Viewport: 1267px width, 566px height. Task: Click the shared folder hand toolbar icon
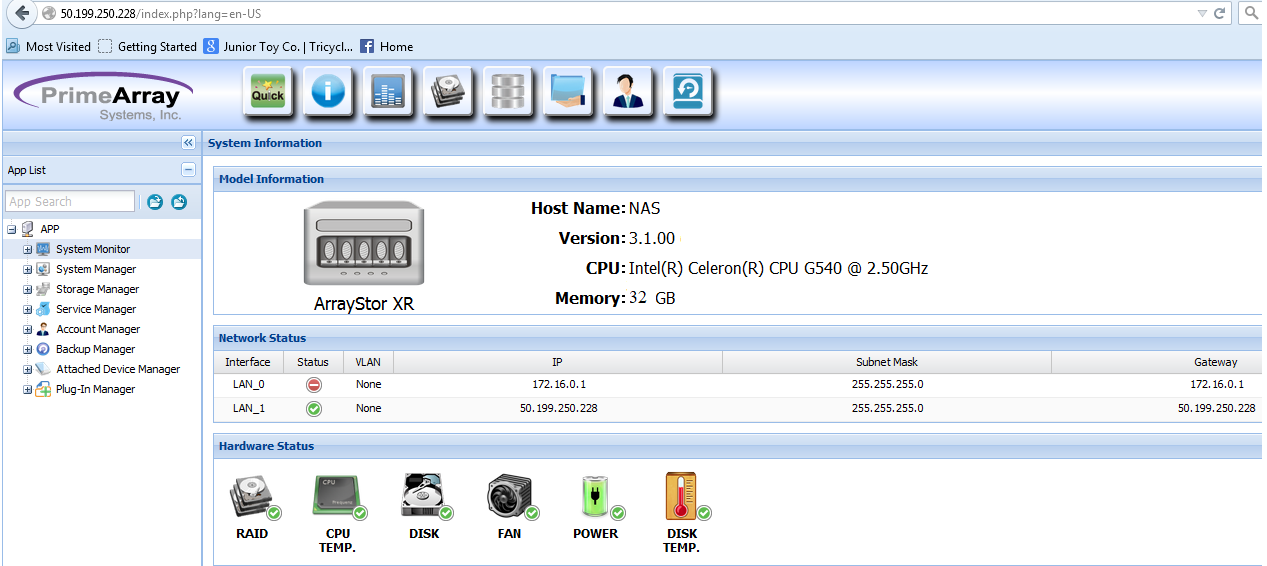point(568,93)
